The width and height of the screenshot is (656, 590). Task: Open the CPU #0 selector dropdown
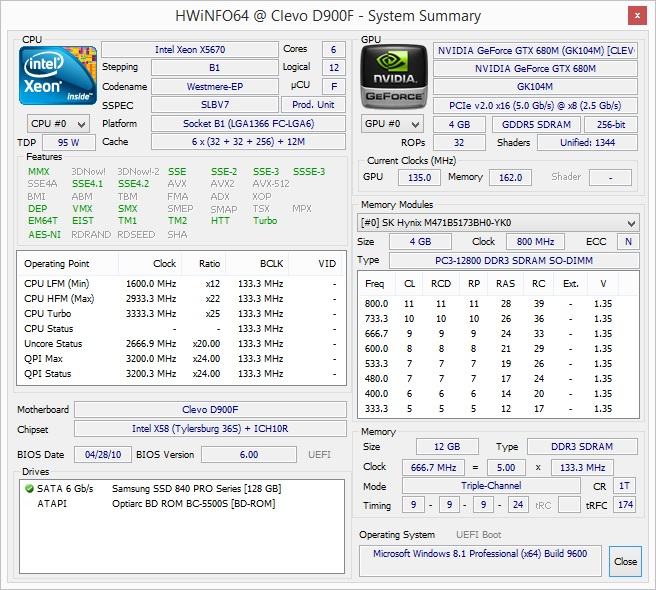click(x=58, y=124)
